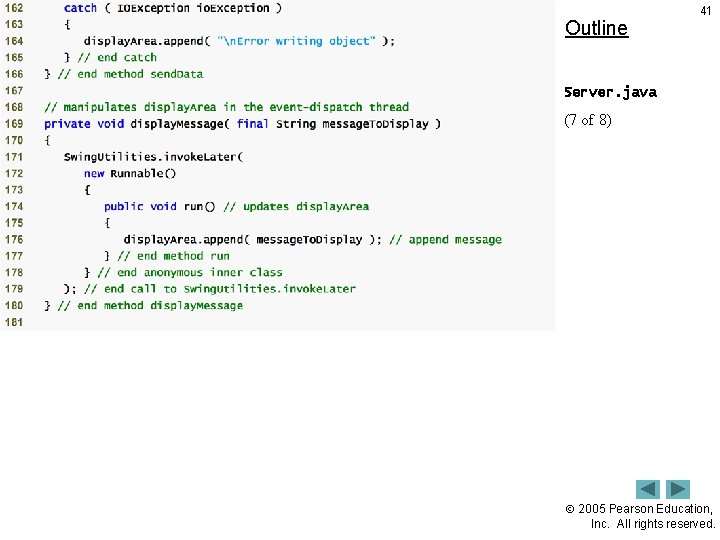Click the (7 of 8) page indicator
720x540 pixels.
tap(588, 120)
